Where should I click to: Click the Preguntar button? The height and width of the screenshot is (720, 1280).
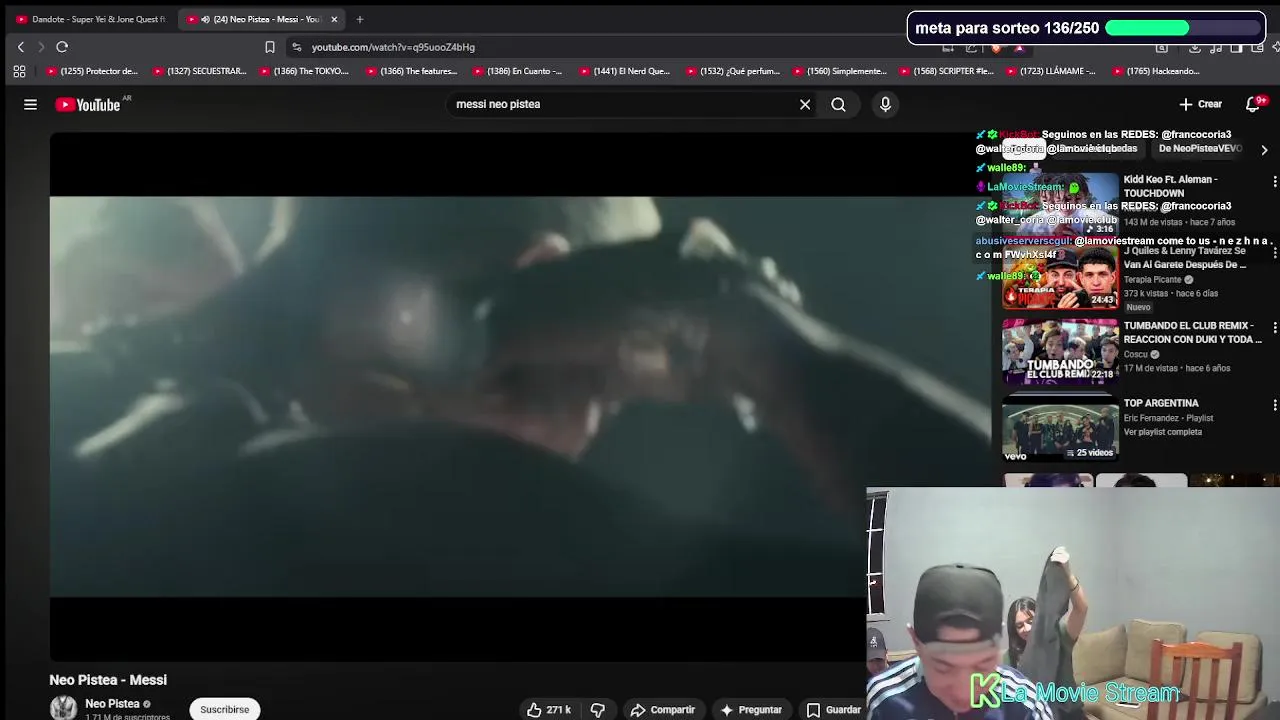coord(750,710)
